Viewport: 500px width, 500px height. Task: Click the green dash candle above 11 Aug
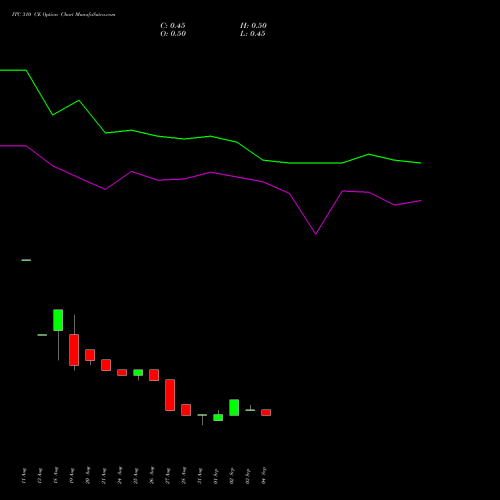(26, 260)
